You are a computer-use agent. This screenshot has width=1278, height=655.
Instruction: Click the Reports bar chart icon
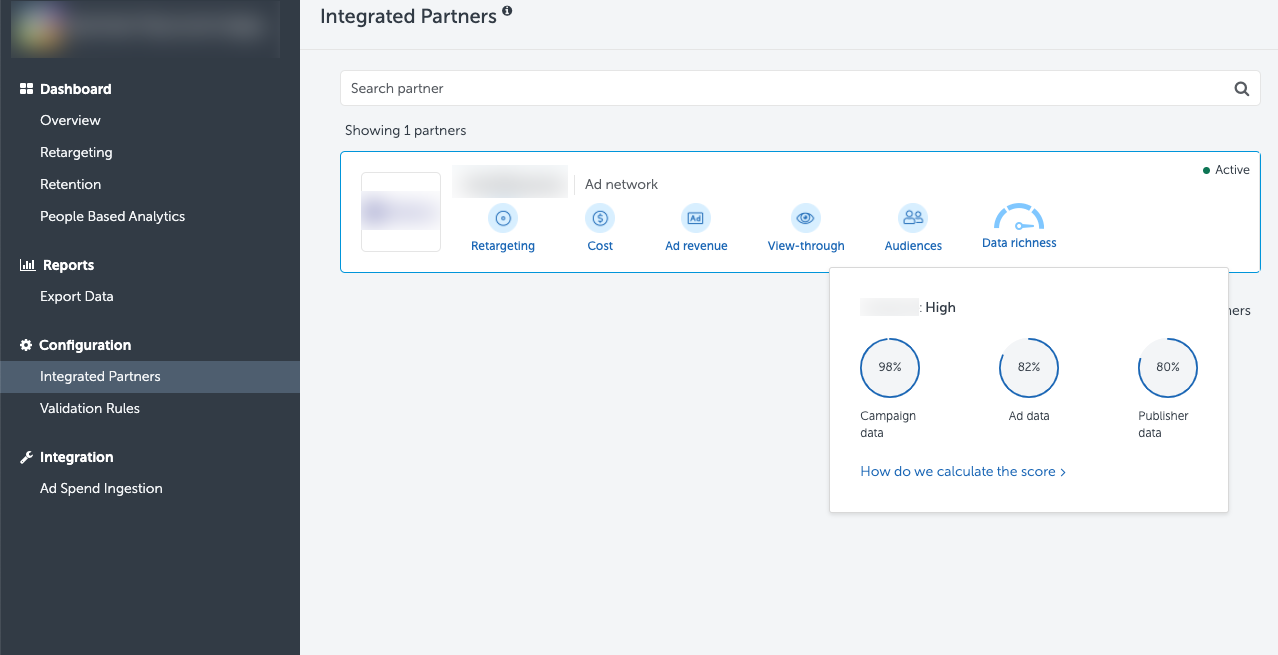[28, 265]
